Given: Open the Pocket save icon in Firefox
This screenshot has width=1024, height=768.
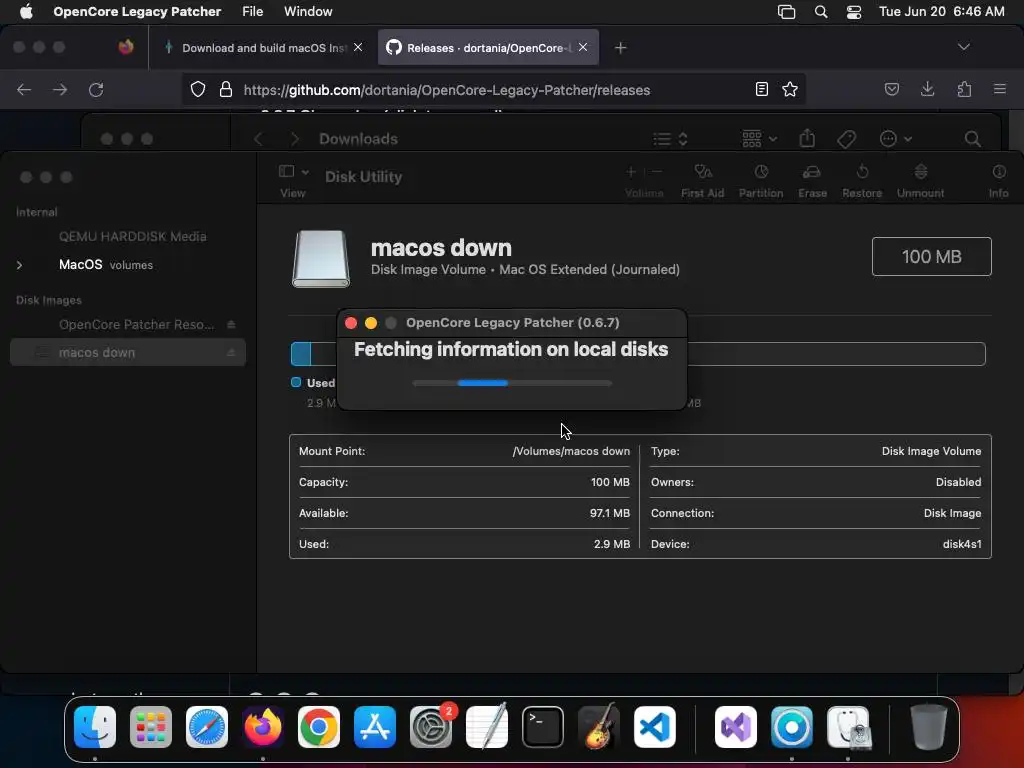Looking at the screenshot, I should (x=891, y=89).
